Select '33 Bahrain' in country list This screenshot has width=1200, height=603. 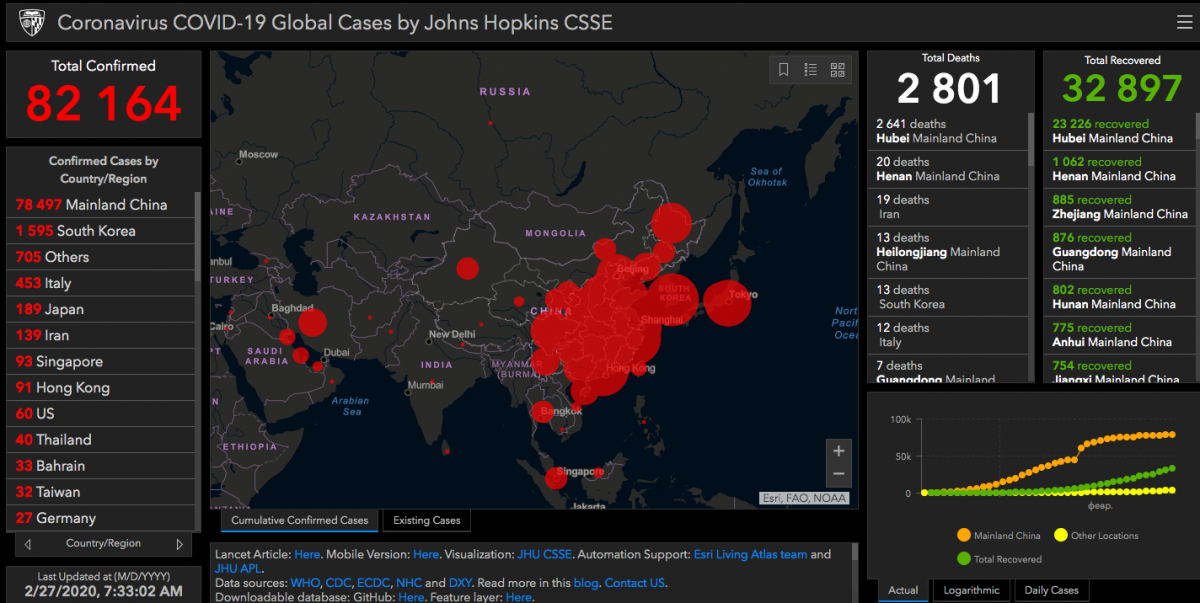click(100, 465)
